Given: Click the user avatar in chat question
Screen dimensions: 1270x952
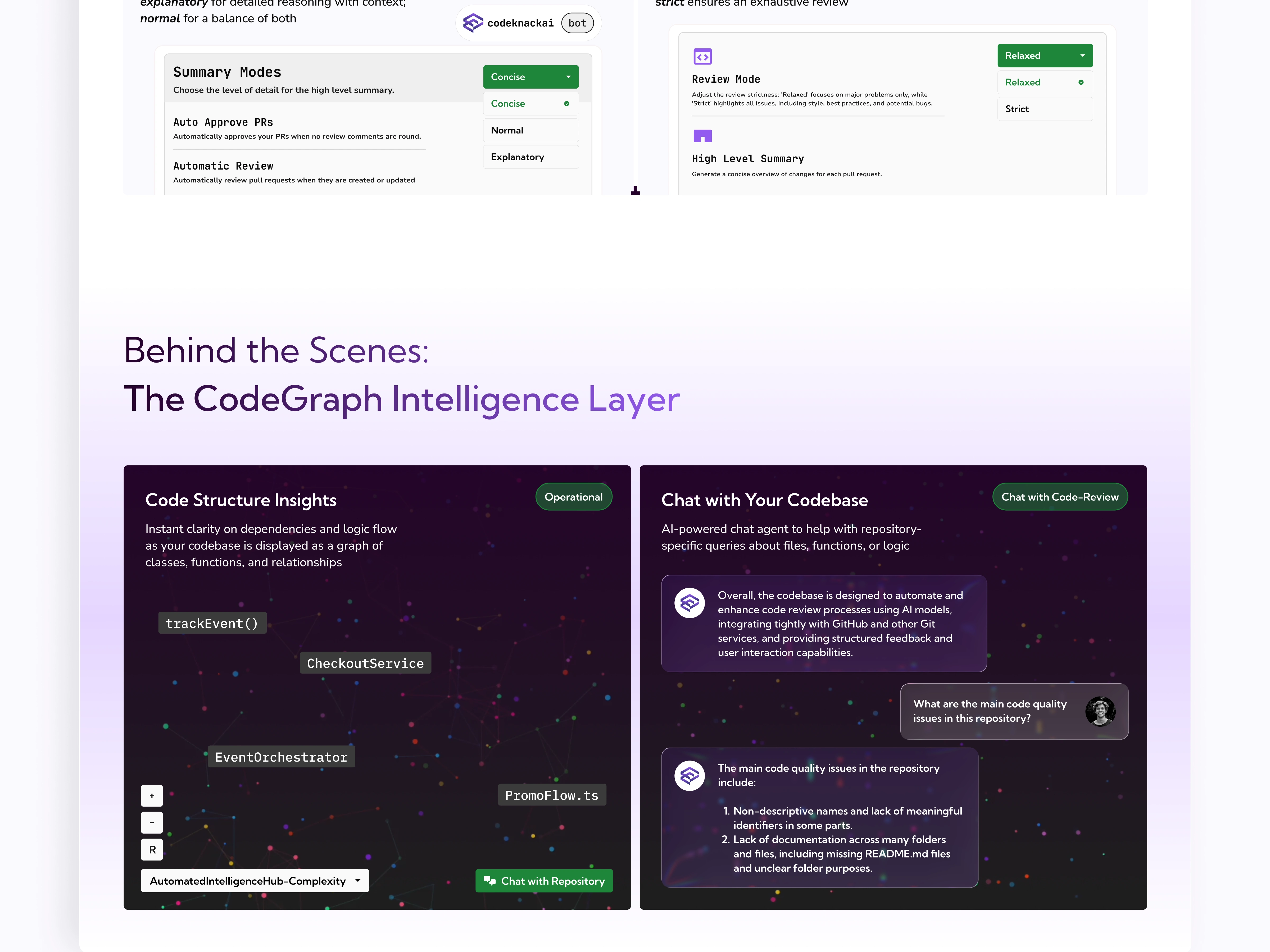Looking at the screenshot, I should pyautogui.click(x=1100, y=712).
